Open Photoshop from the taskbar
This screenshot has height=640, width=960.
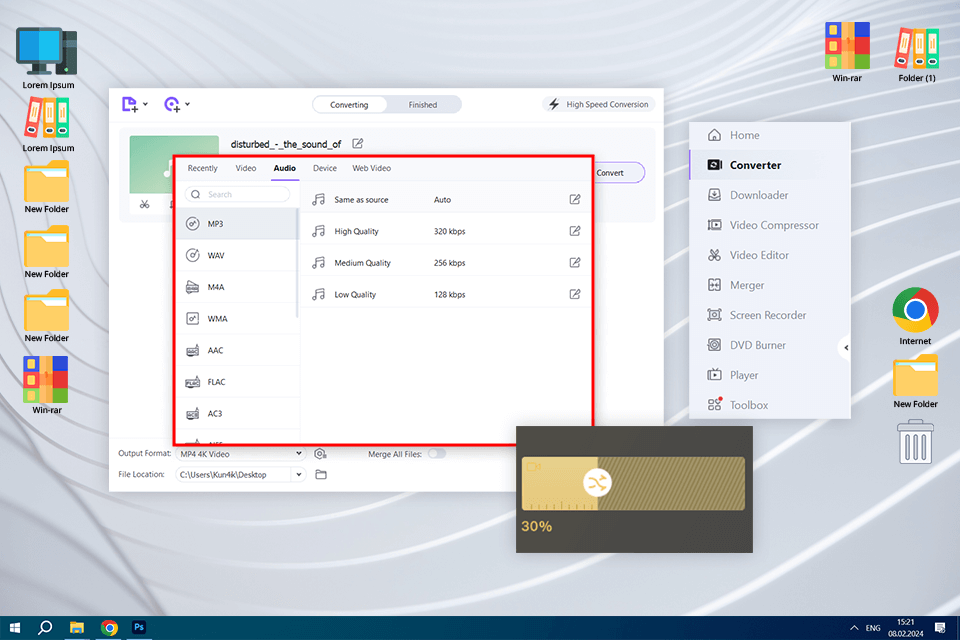(x=139, y=628)
